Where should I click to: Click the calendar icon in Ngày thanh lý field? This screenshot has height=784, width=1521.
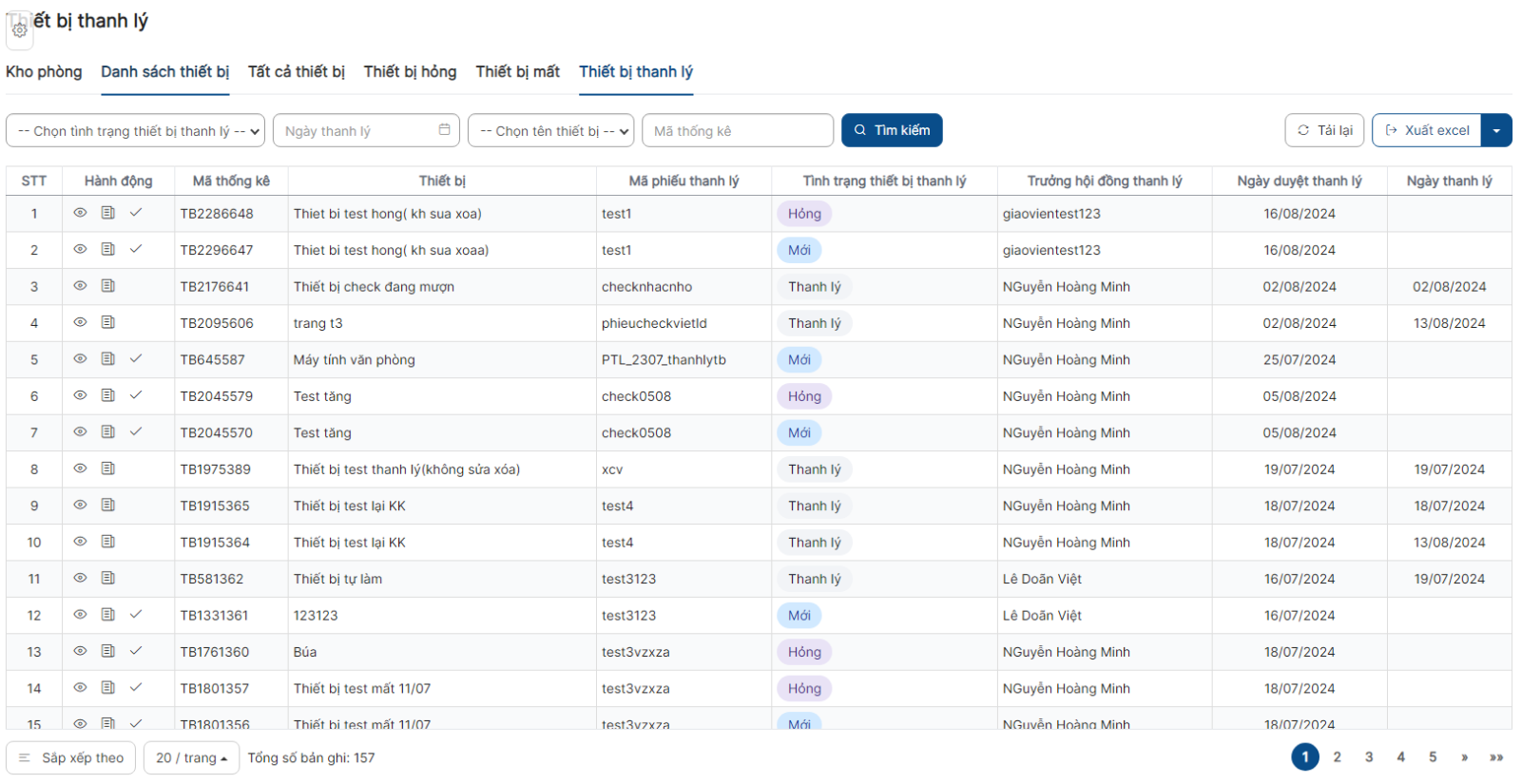[x=444, y=130]
